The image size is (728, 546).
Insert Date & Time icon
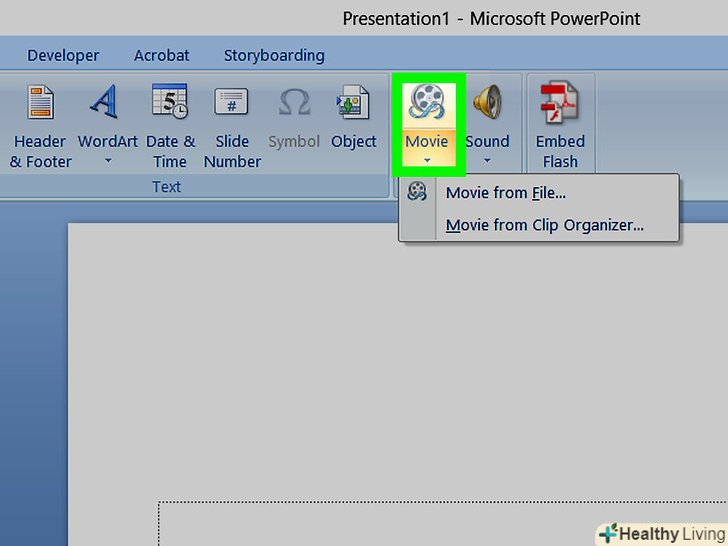click(x=169, y=101)
